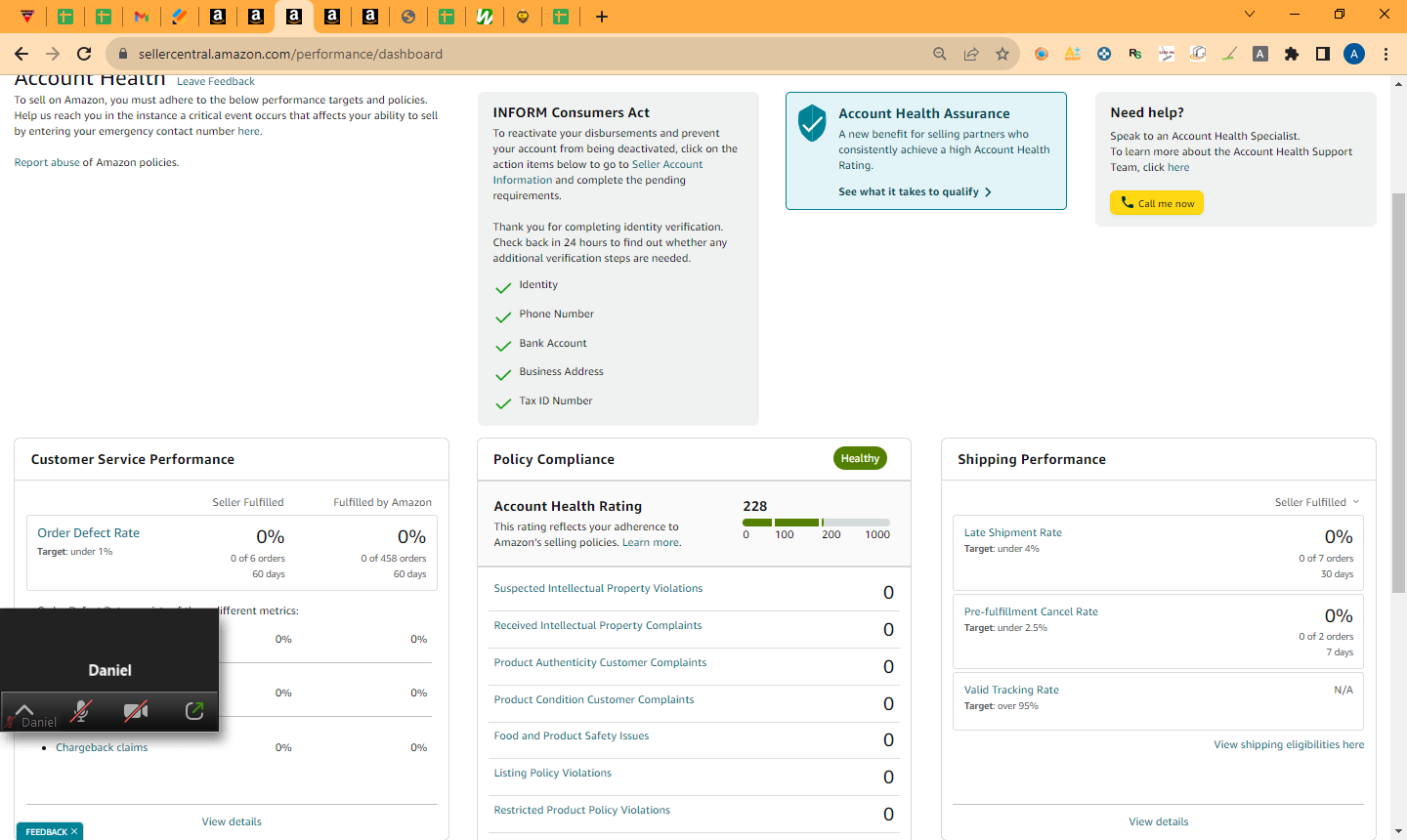Open Suspected Intellectual Property Violations

pos(598,588)
